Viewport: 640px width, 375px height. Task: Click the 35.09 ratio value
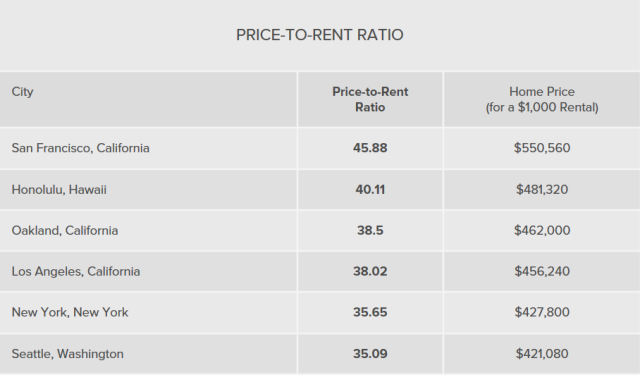pos(370,354)
